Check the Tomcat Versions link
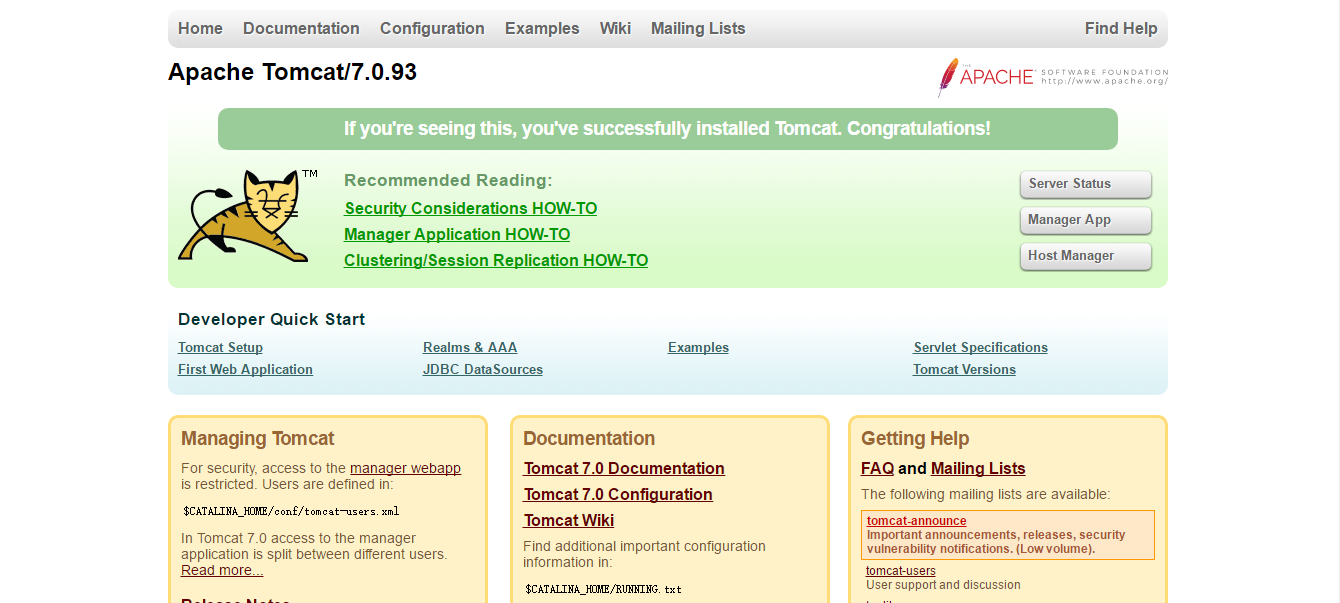 964,370
